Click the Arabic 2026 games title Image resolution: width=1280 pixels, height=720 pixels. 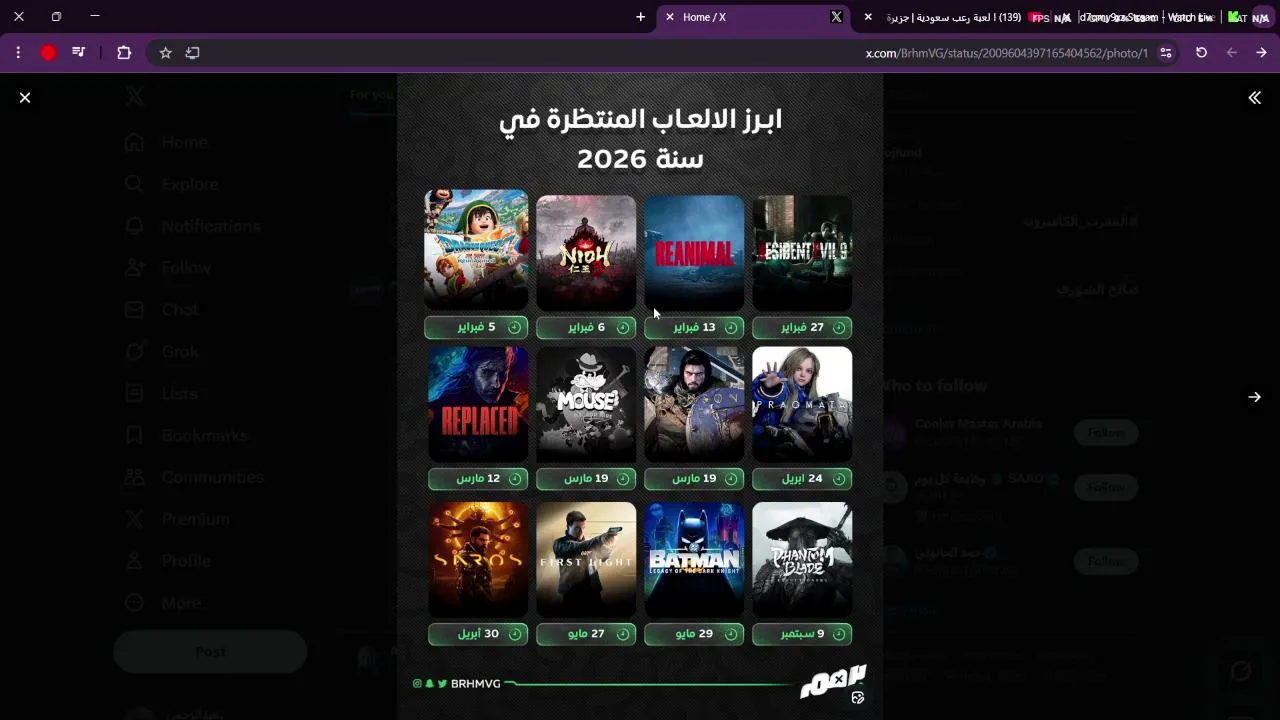640,138
